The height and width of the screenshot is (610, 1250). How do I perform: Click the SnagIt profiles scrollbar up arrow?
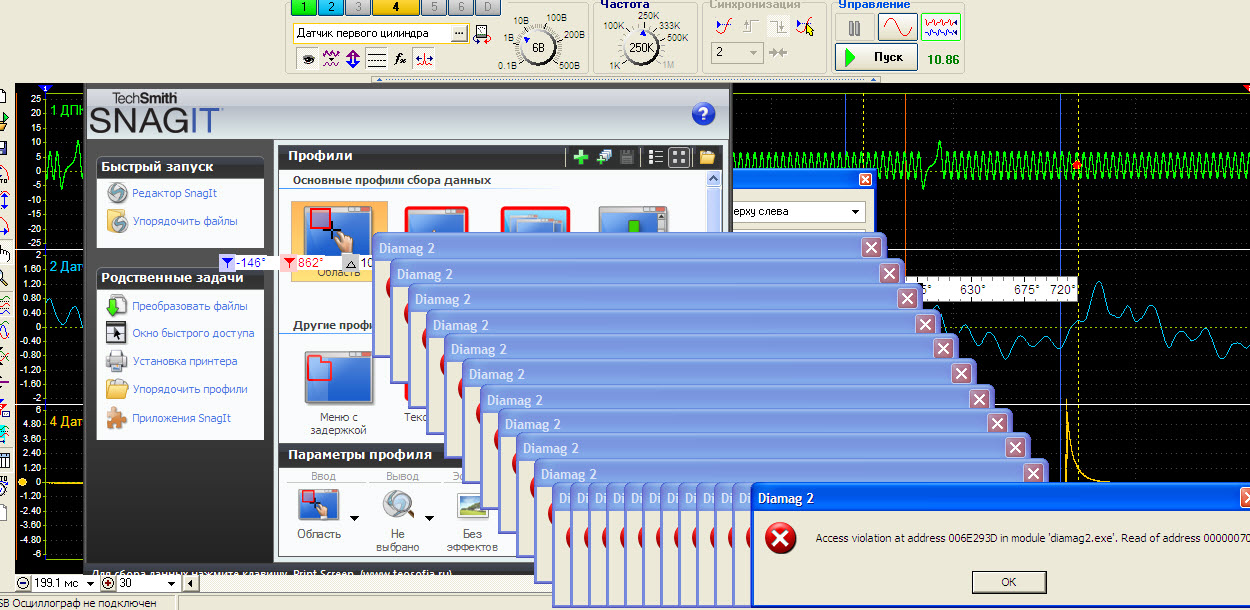pyautogui.click(x=714, y=179)
